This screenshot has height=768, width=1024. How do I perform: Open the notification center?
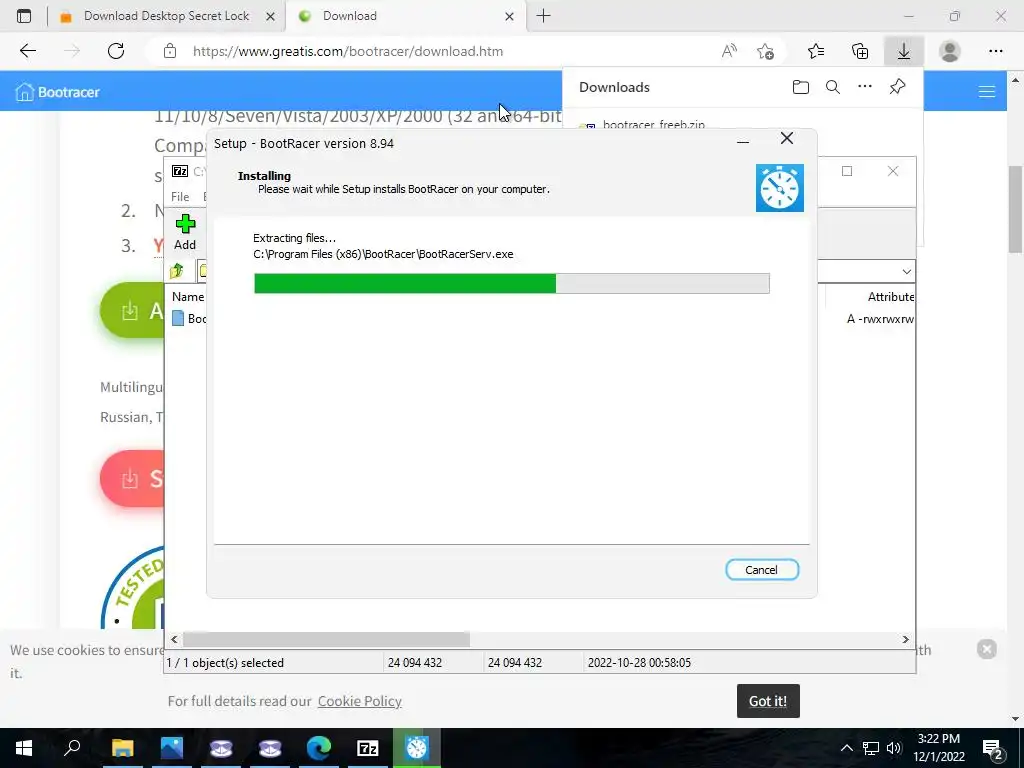point(993,749)
